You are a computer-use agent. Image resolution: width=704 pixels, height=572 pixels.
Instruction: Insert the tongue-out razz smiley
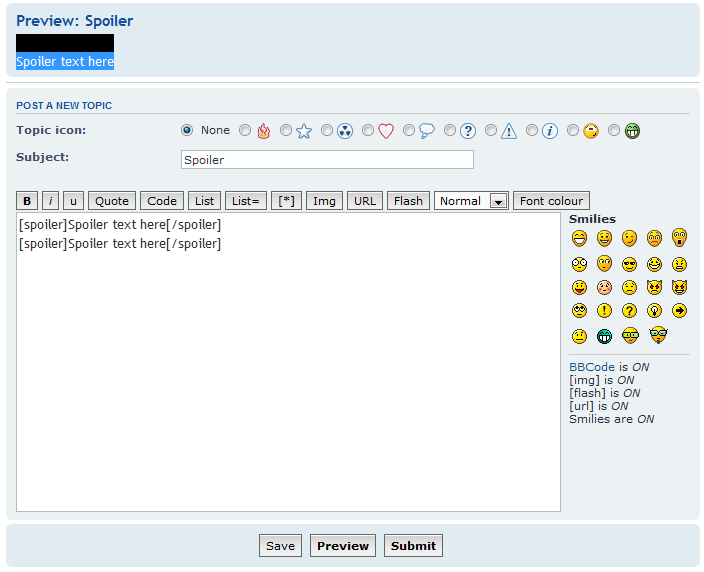click(x=579, y=287)
